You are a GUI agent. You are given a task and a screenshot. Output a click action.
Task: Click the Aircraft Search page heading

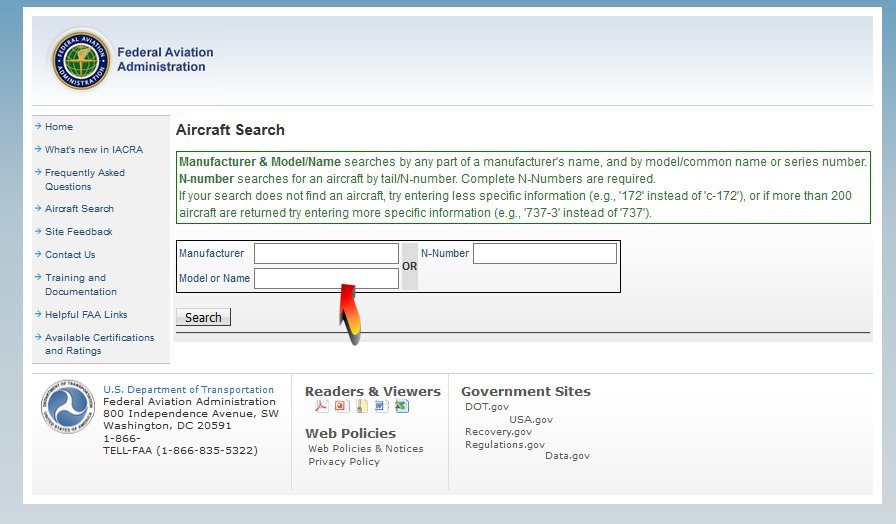[x=230, y=130]
